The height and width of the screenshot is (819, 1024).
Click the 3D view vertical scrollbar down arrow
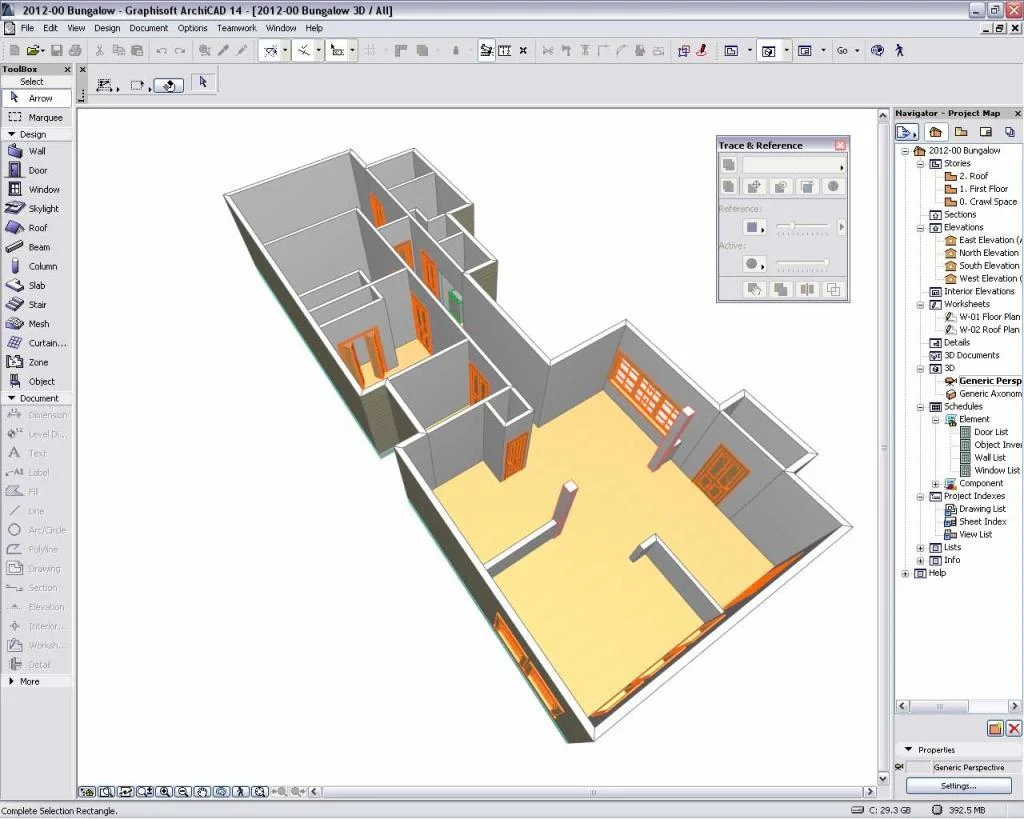883,779
